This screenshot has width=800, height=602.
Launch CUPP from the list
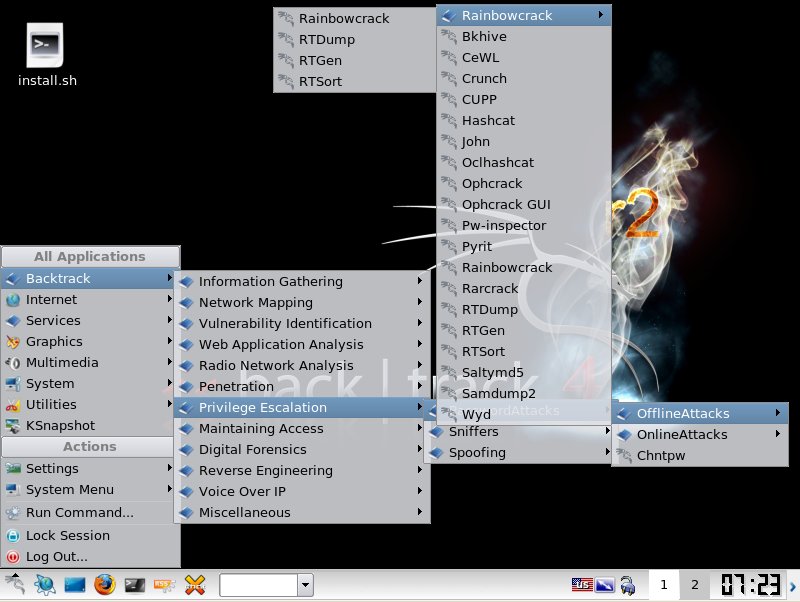(524, 99)
